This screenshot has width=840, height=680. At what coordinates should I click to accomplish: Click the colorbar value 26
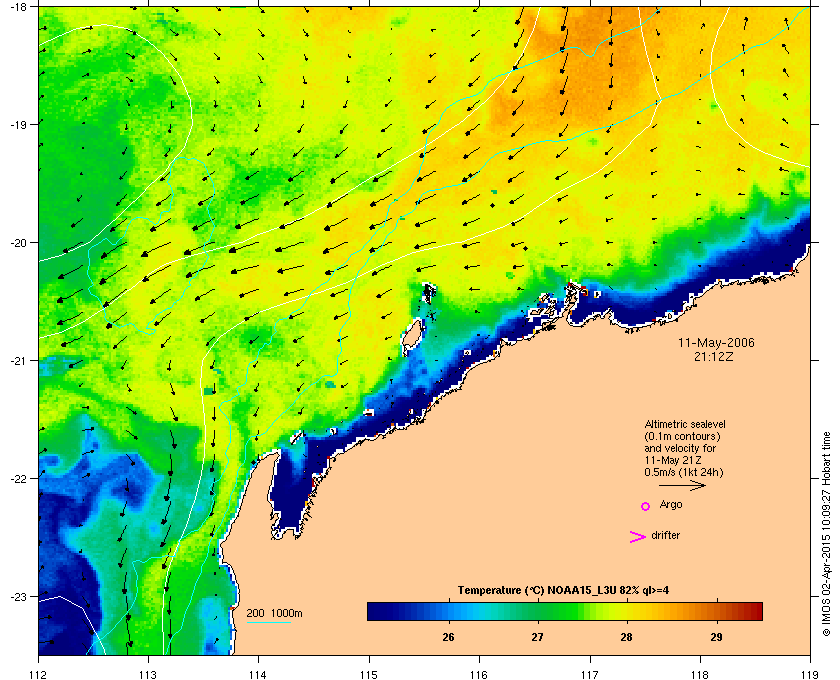[448, 637]
